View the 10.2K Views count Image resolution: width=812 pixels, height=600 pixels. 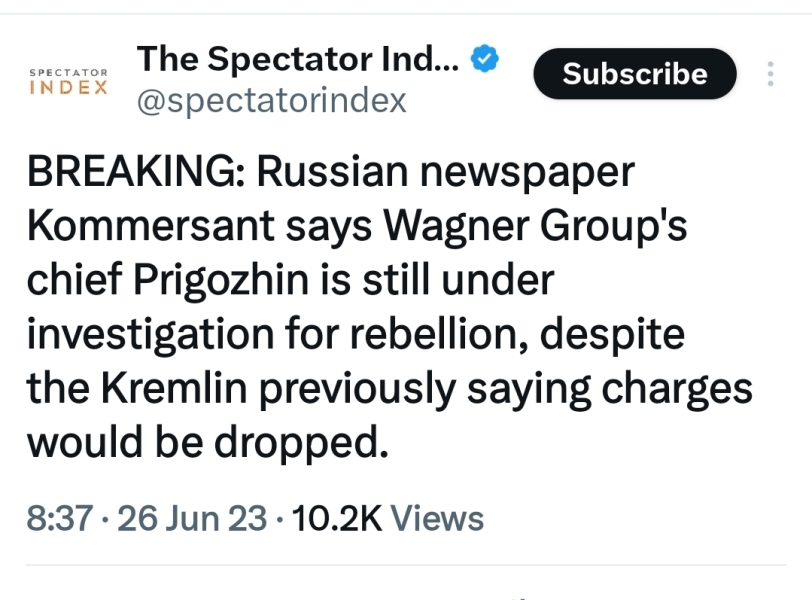pyautogui.click(x=386, y=519)
